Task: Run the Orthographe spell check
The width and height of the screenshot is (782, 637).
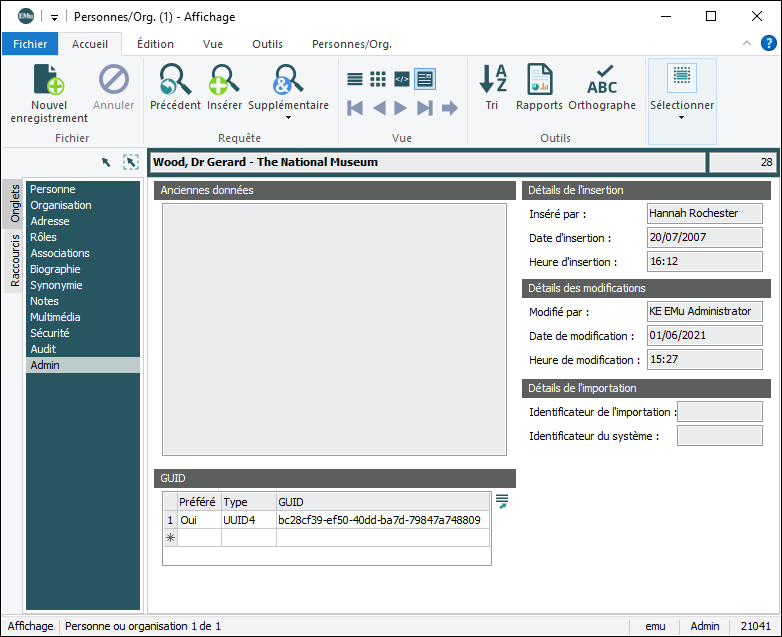Action: click(602, 80)
